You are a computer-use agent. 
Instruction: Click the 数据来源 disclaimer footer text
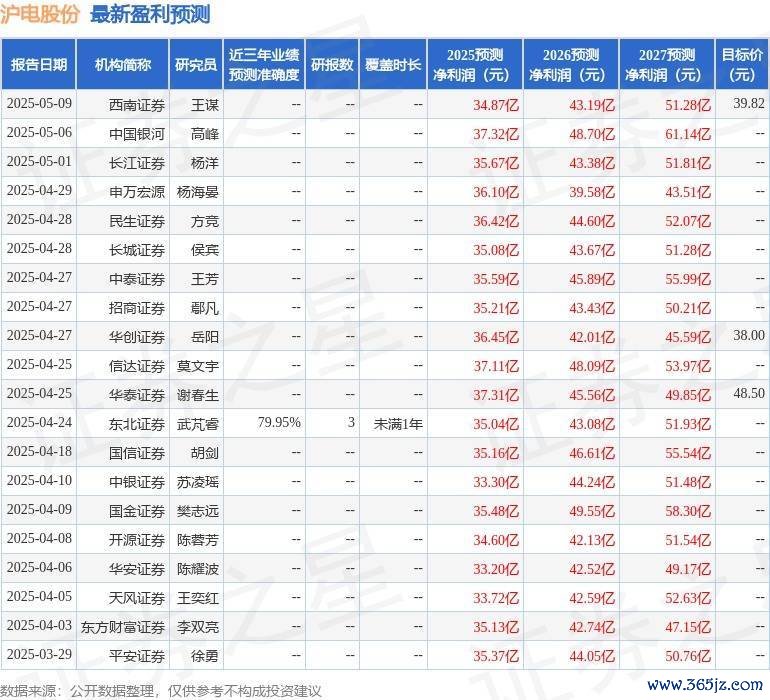[161, 691]
